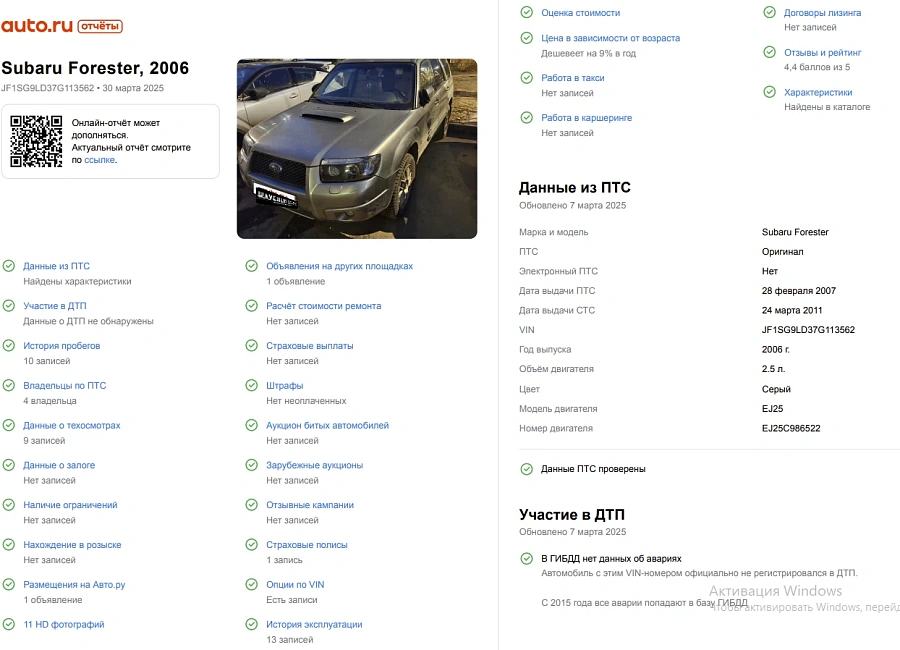The width and height of the screenshot is (900, 650).
Task: Open 'Объявления на других площадках' link
Action: click(x=339, y=266)
